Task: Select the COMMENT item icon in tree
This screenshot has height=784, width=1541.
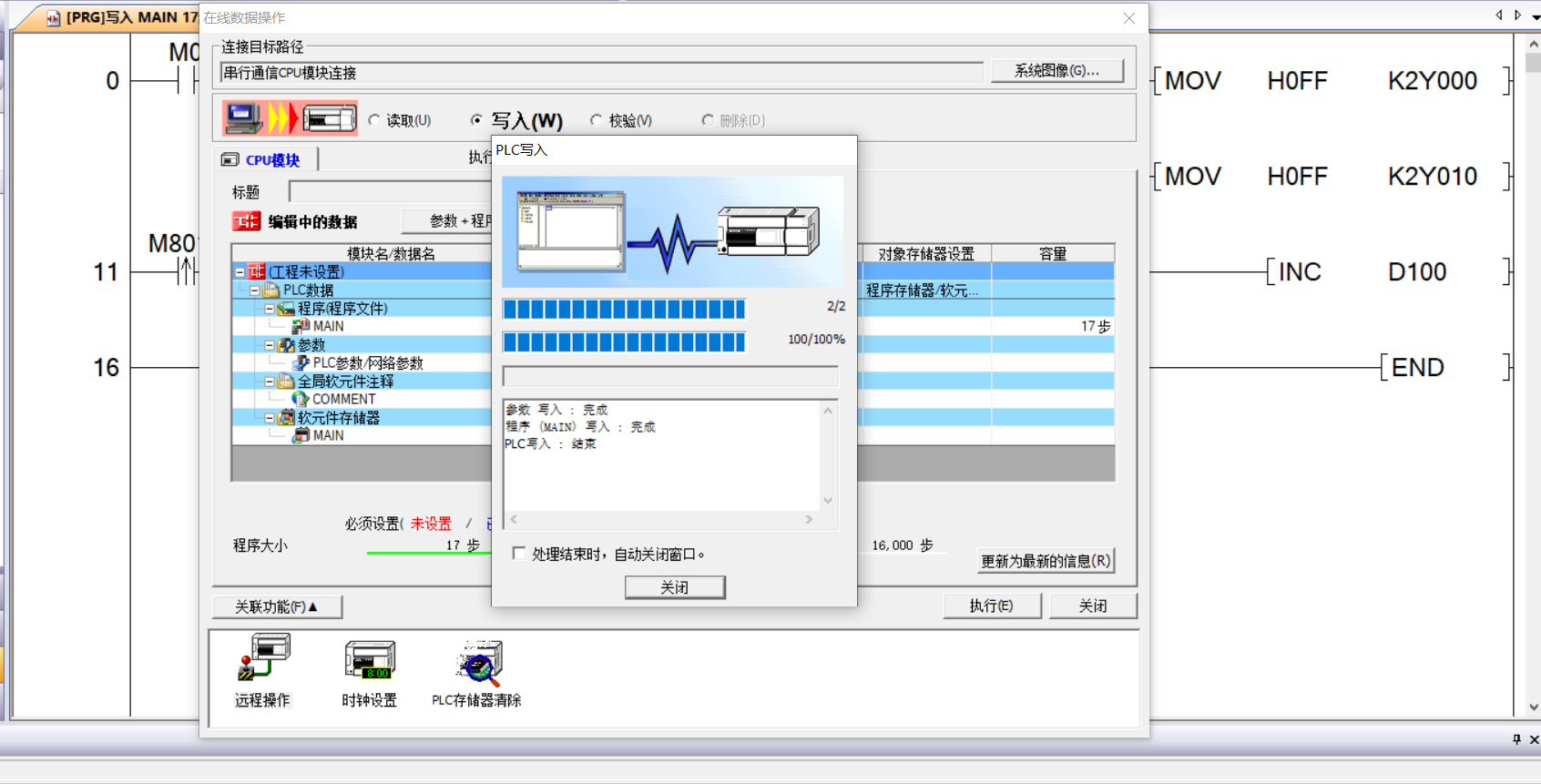Action: [x=301, y=399]
